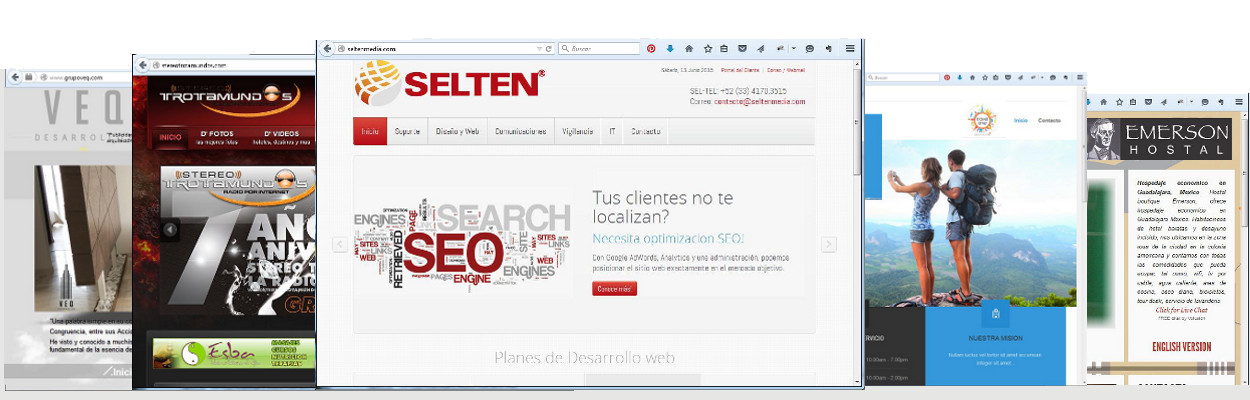Bookmark this page star in Selten browser
The height and width of the screenshot is (400, 1250).
coord(707,48)
